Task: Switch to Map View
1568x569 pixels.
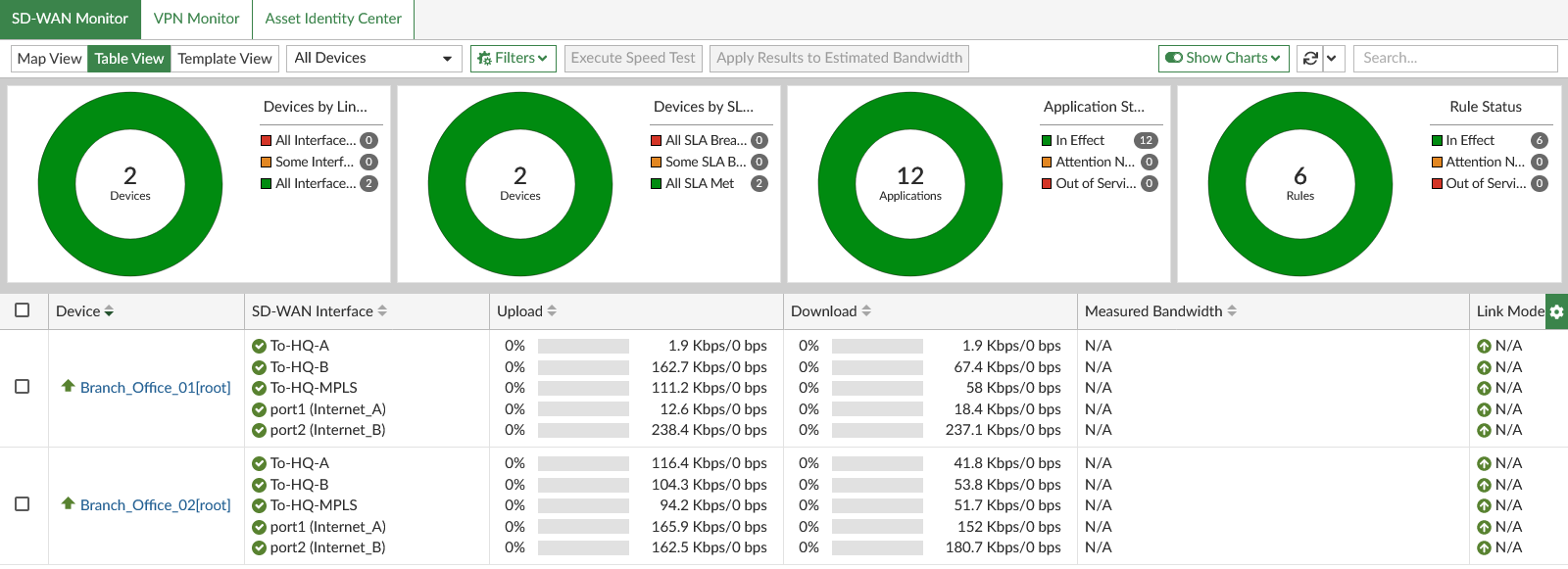Action: tap(49, 59)
